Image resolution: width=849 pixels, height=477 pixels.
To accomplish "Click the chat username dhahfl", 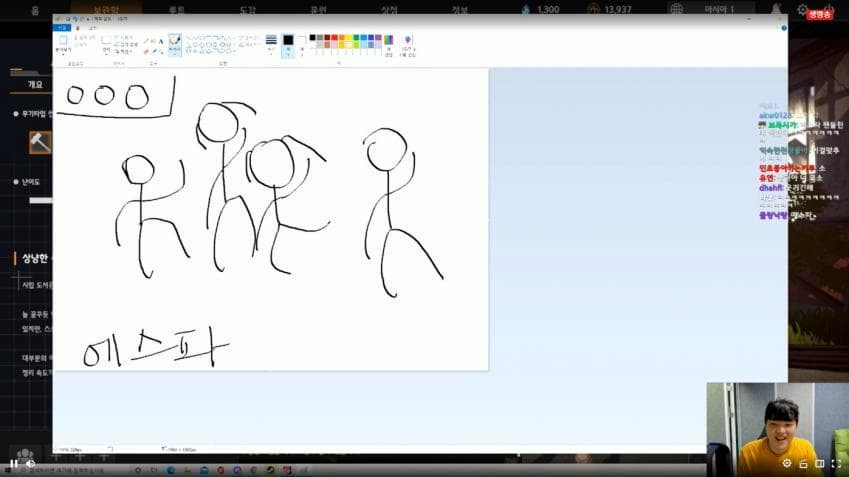I will coord(771,188).
